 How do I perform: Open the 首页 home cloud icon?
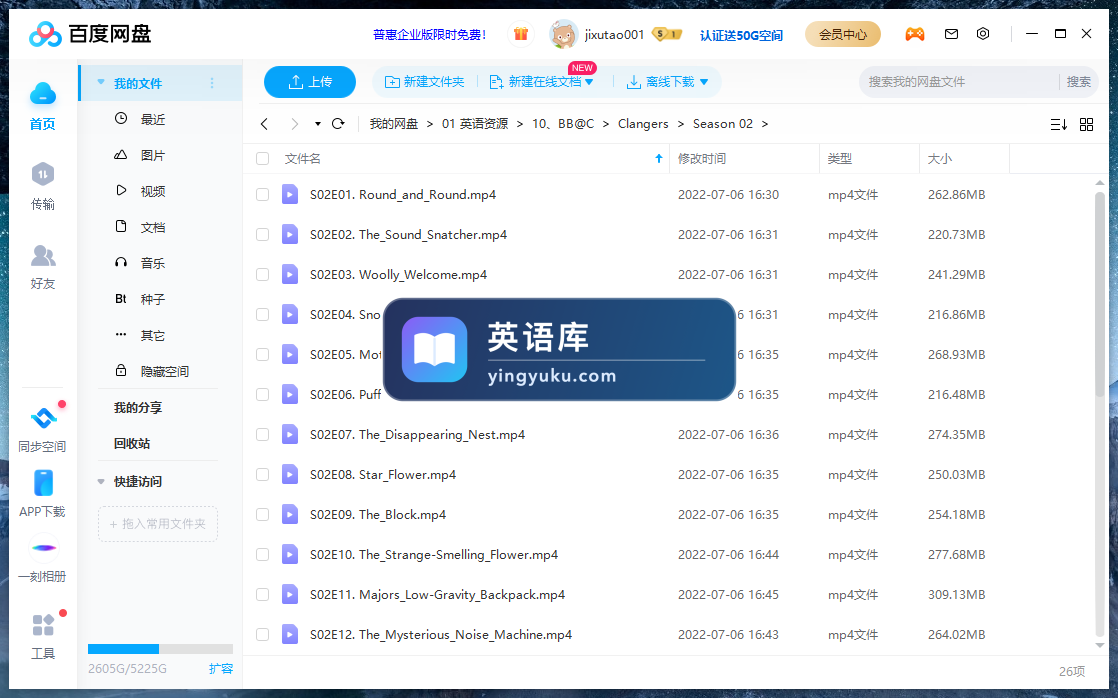43,93
